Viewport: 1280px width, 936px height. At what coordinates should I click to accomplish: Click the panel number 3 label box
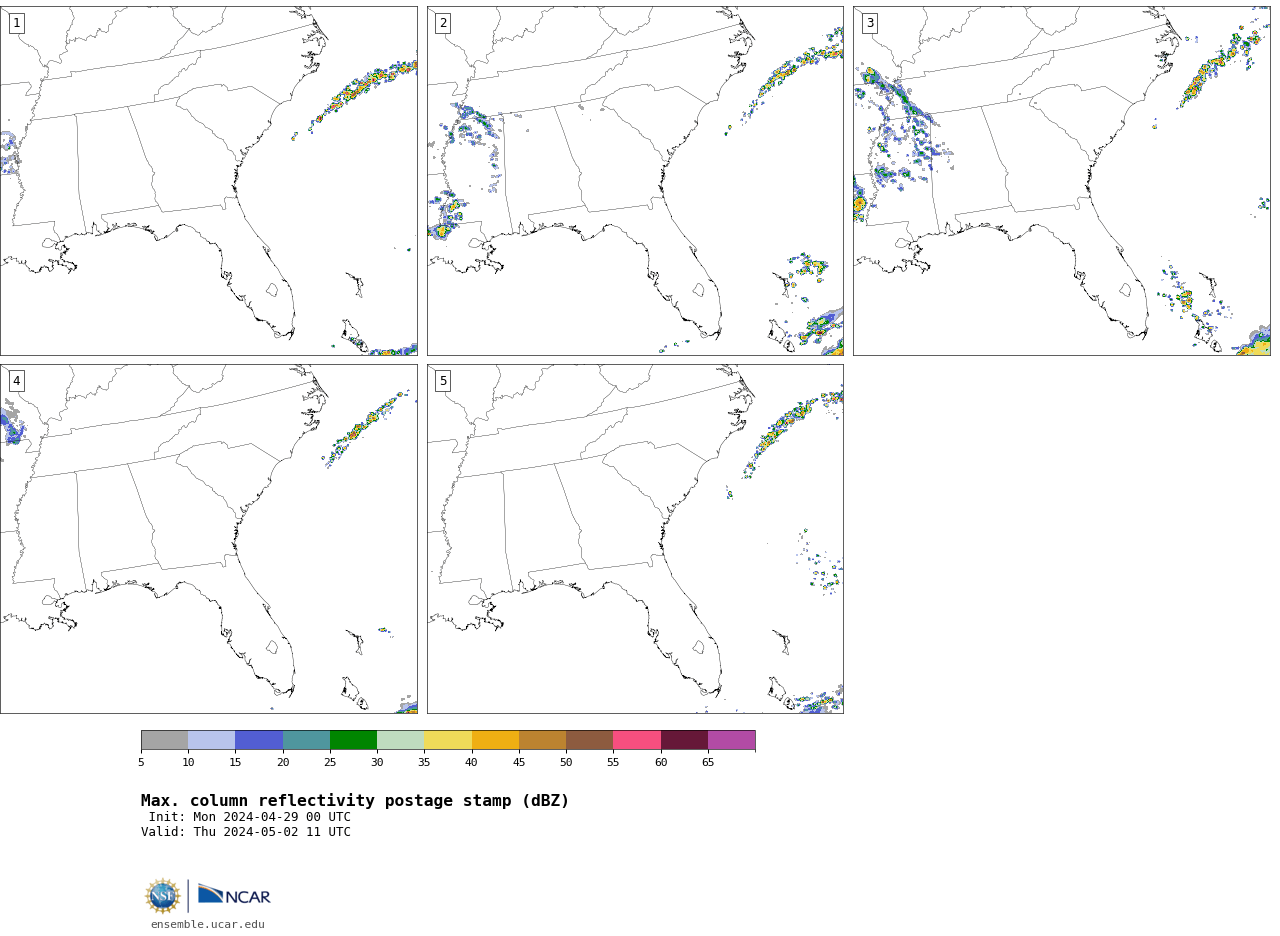pyautogui.click(x=869, y=23)
